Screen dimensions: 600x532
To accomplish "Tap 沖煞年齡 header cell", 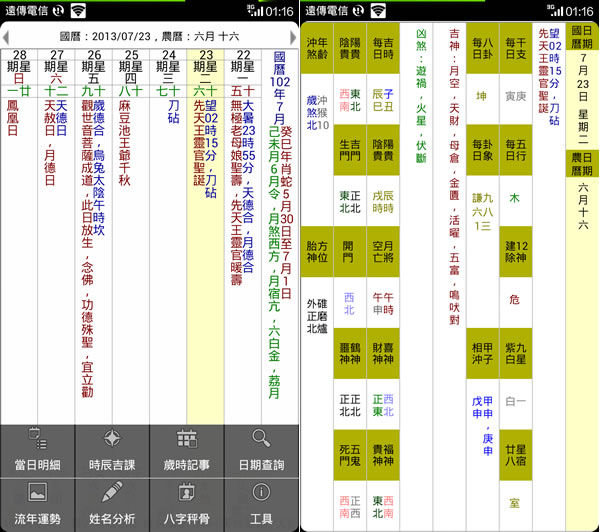I will tap(317, 48).
